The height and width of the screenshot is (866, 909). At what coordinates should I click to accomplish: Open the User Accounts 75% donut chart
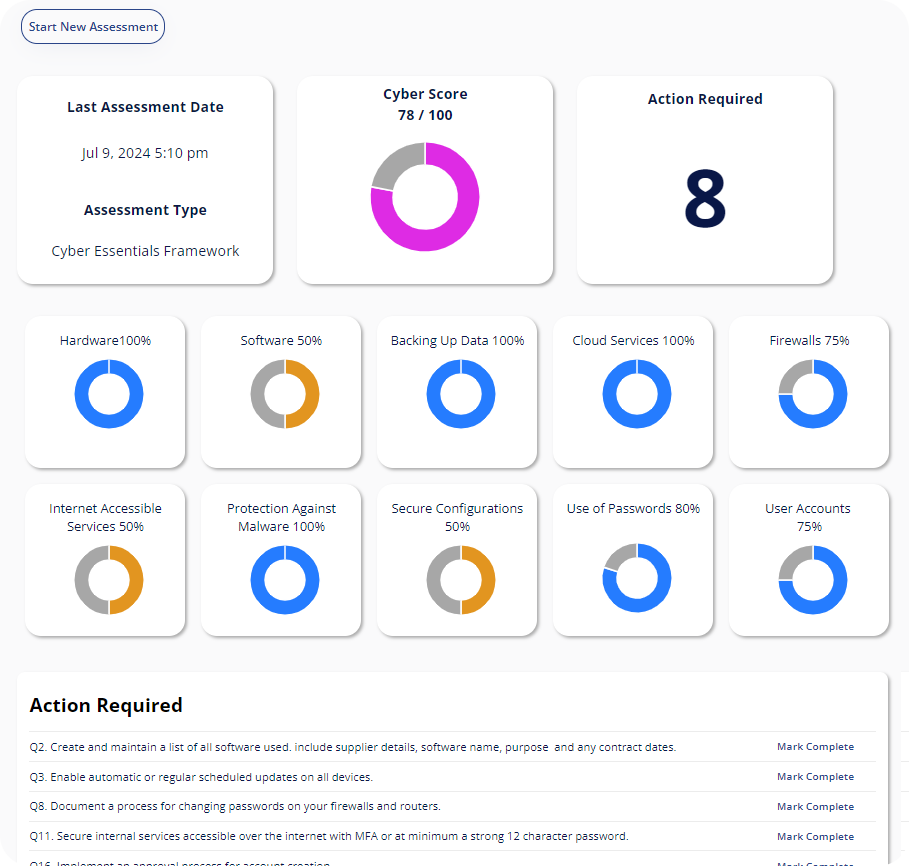[x=808, y=579]
